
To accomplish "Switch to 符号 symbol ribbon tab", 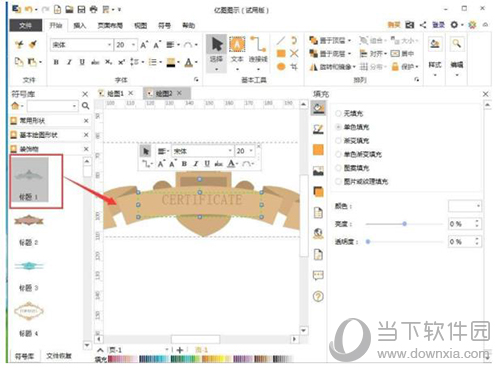I will 164,25.
